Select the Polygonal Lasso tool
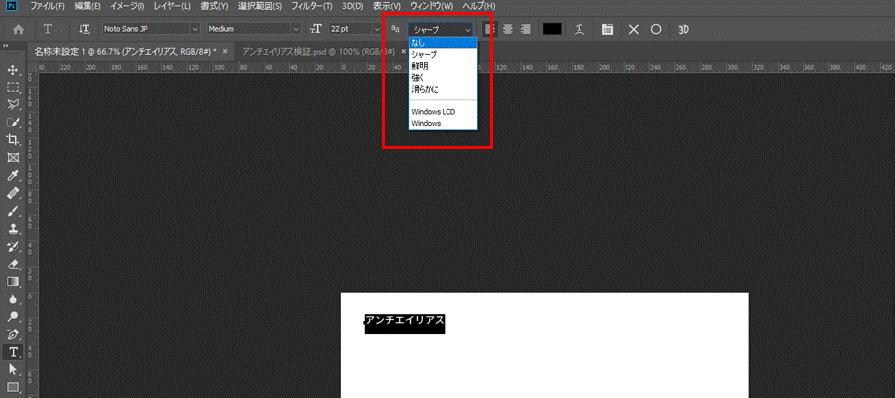The width and height of the screenshot is (895, 398). (13, 104)
